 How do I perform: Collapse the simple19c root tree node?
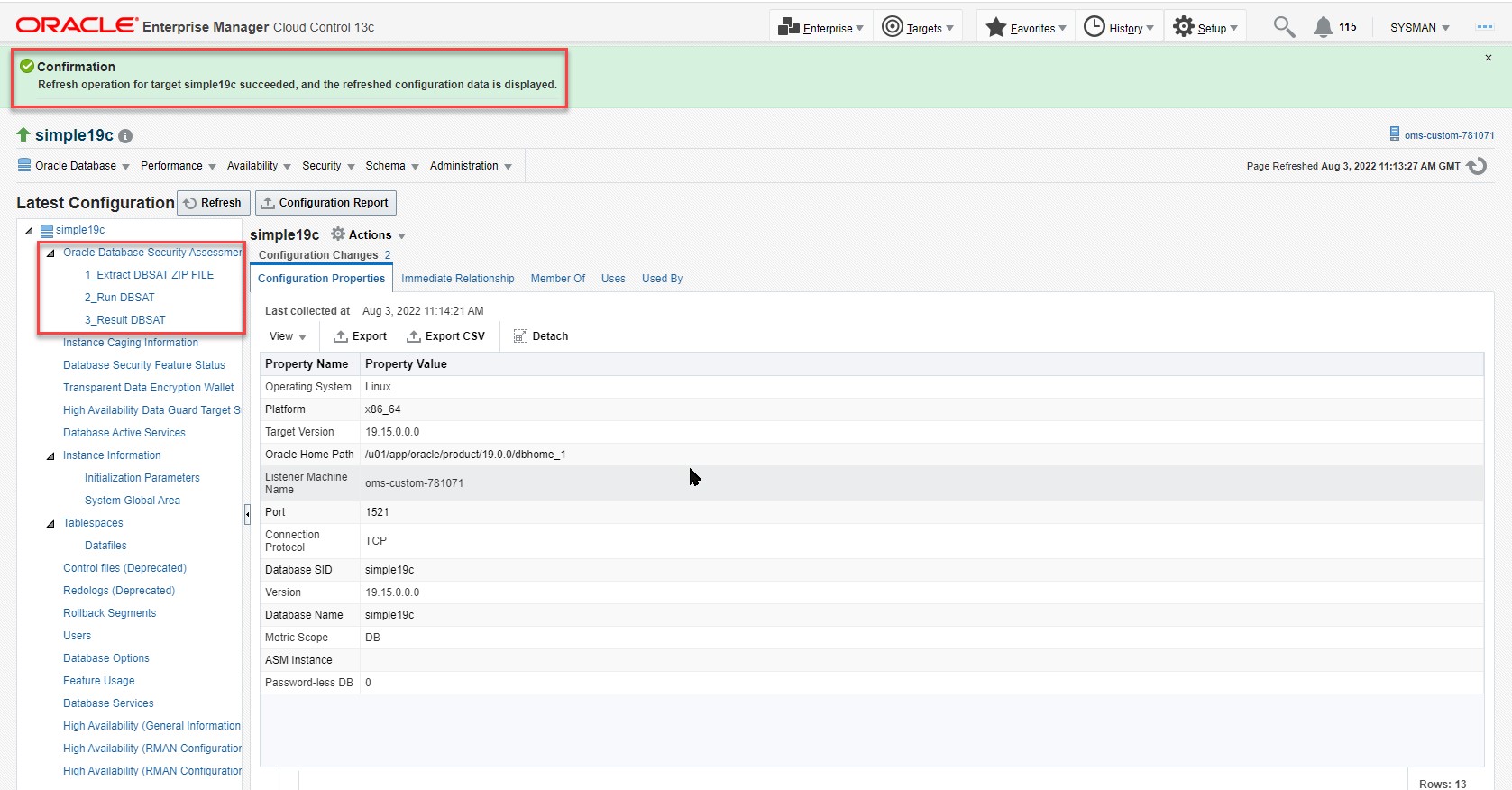[x=29, y=231]
